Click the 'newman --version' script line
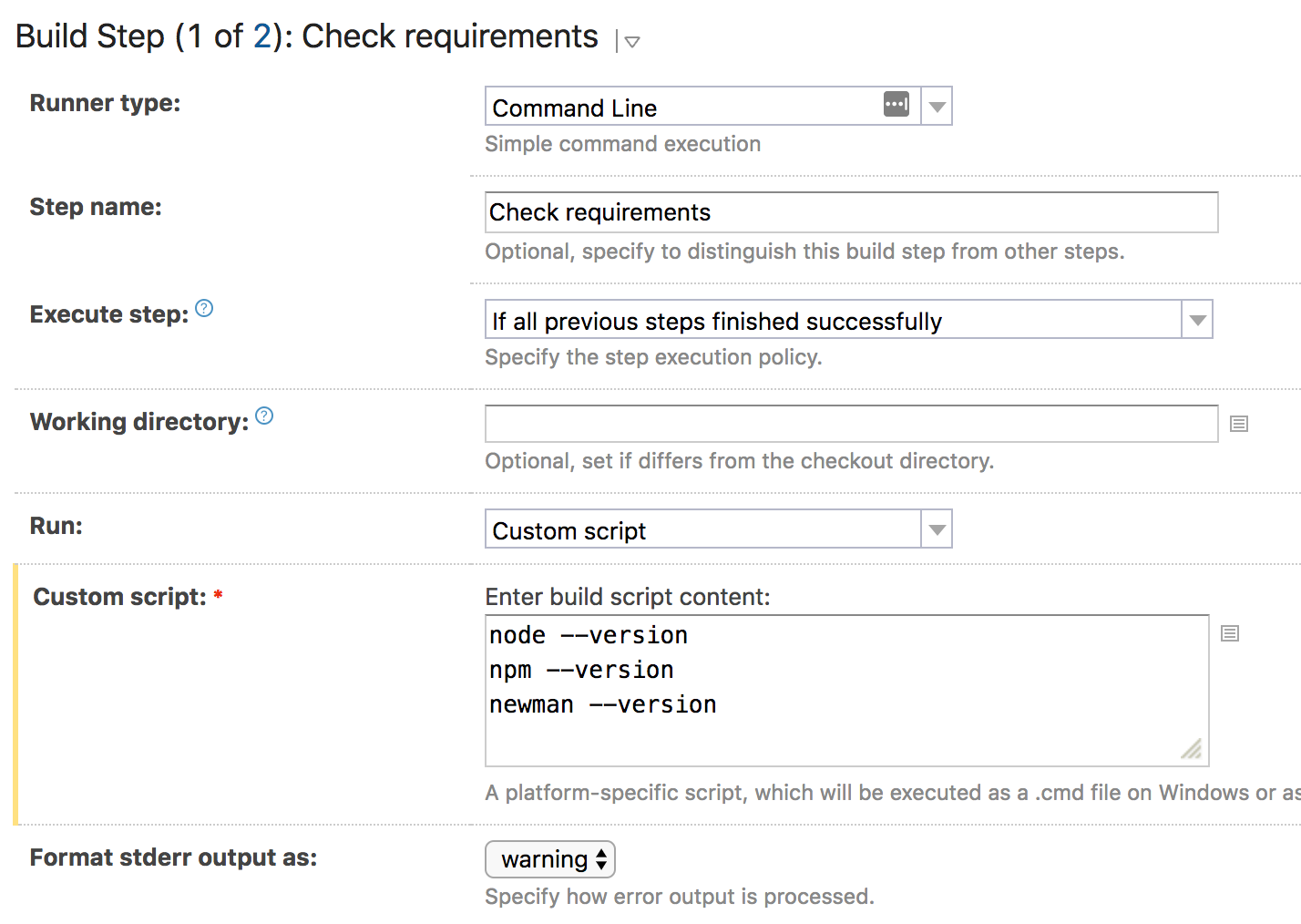This screenshot has height=924, width=1301. coord(603,704)
